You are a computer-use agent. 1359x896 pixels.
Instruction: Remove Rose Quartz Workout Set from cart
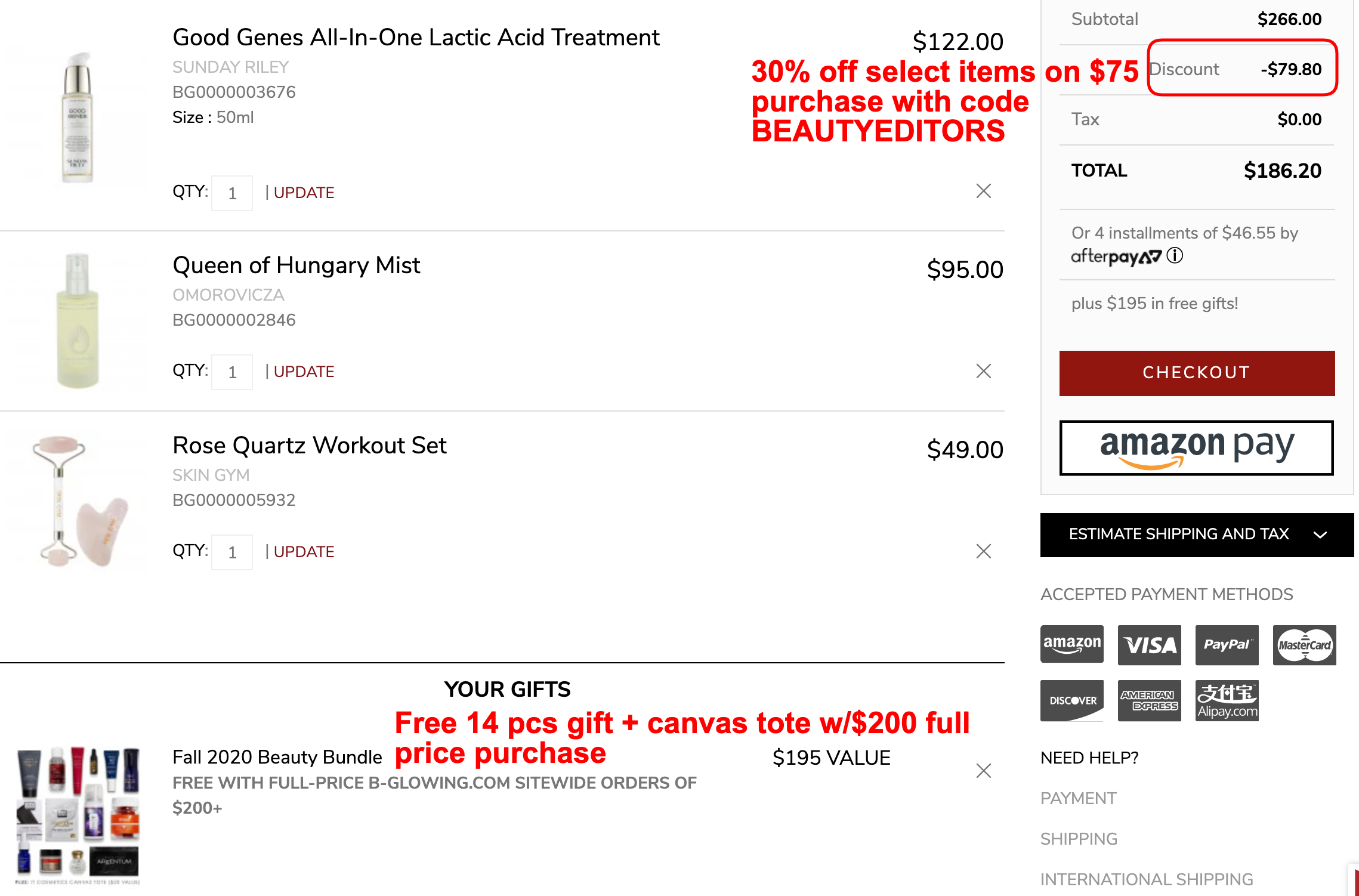tap(984, 551)
